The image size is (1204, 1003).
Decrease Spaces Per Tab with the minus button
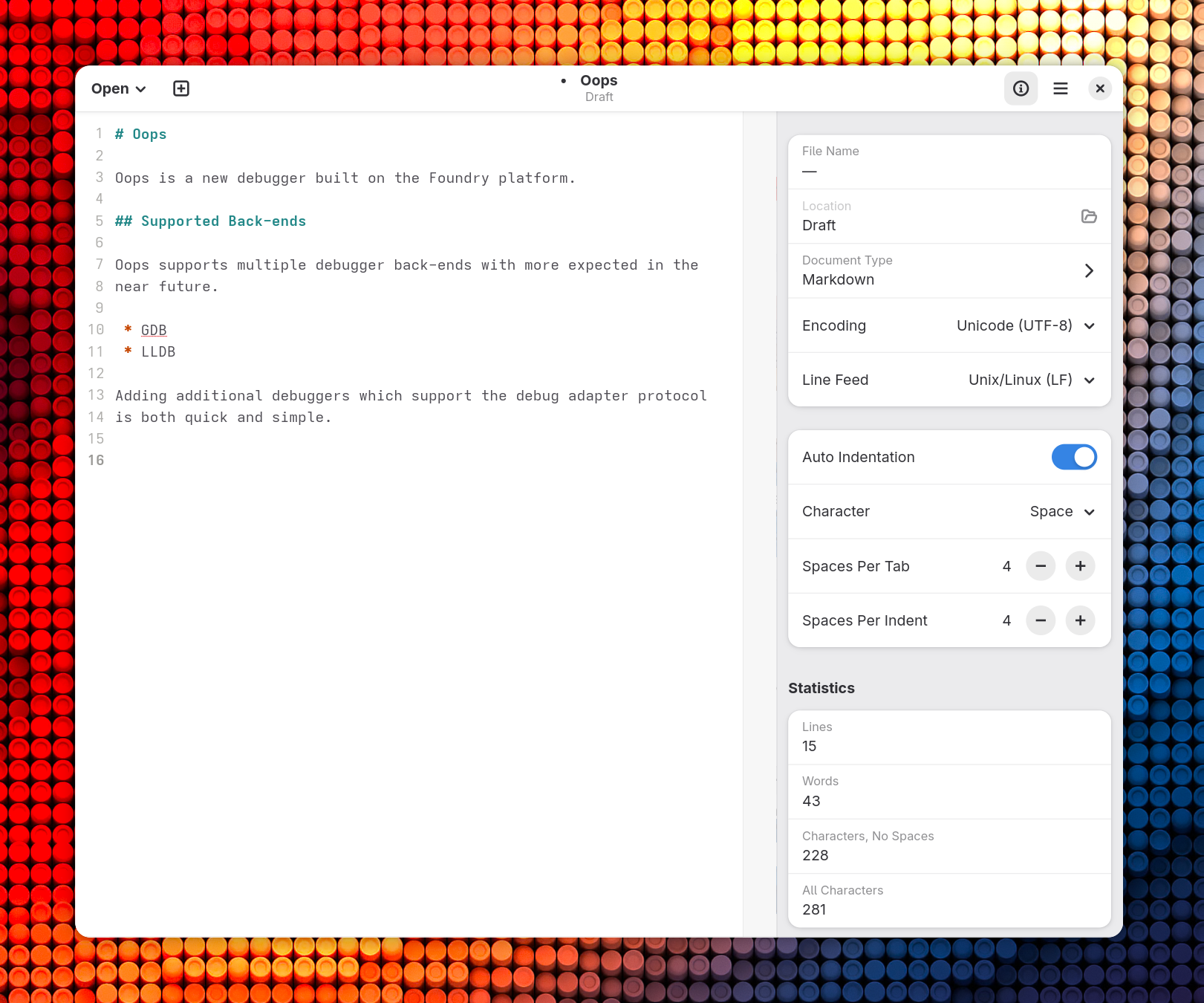pos(1040,565)
